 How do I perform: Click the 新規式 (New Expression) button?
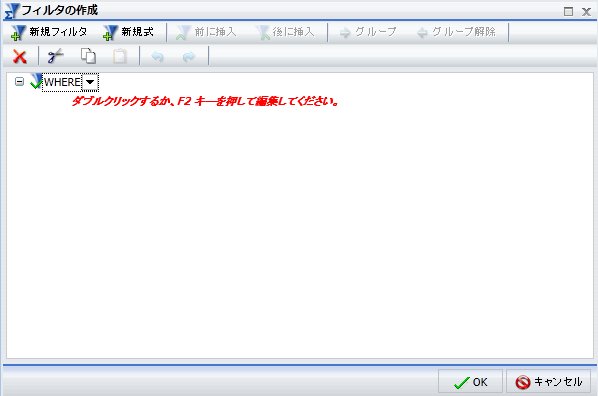point(129,32)
